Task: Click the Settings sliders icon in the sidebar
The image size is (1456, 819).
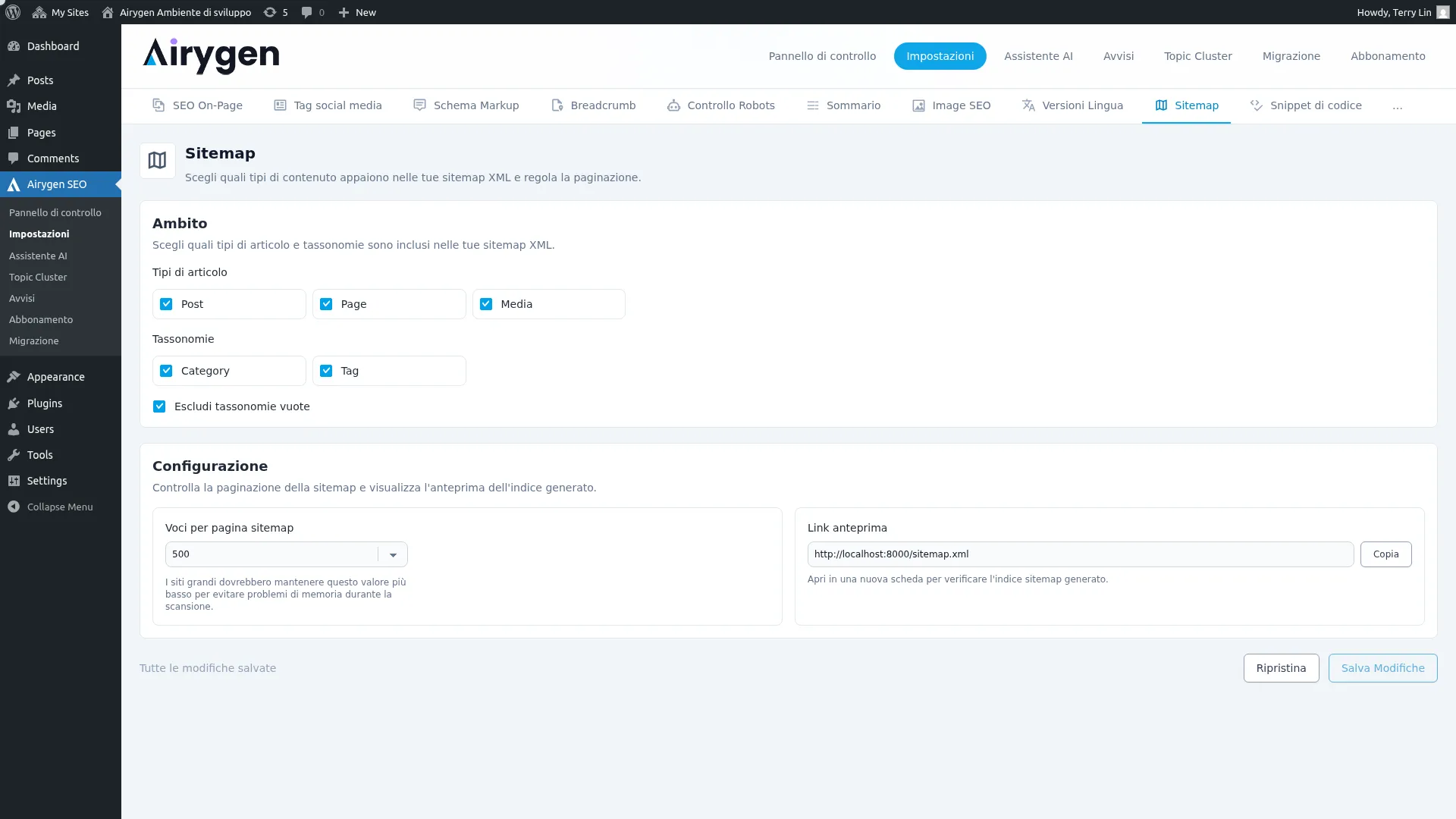Action: (14, 481)
